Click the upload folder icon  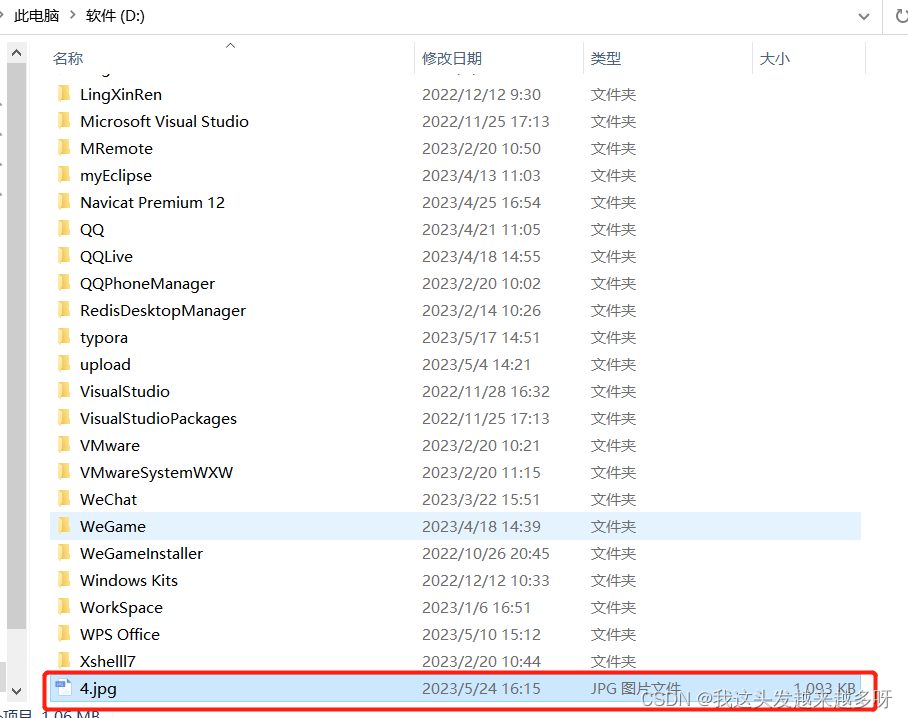click(x=64, y=364)
